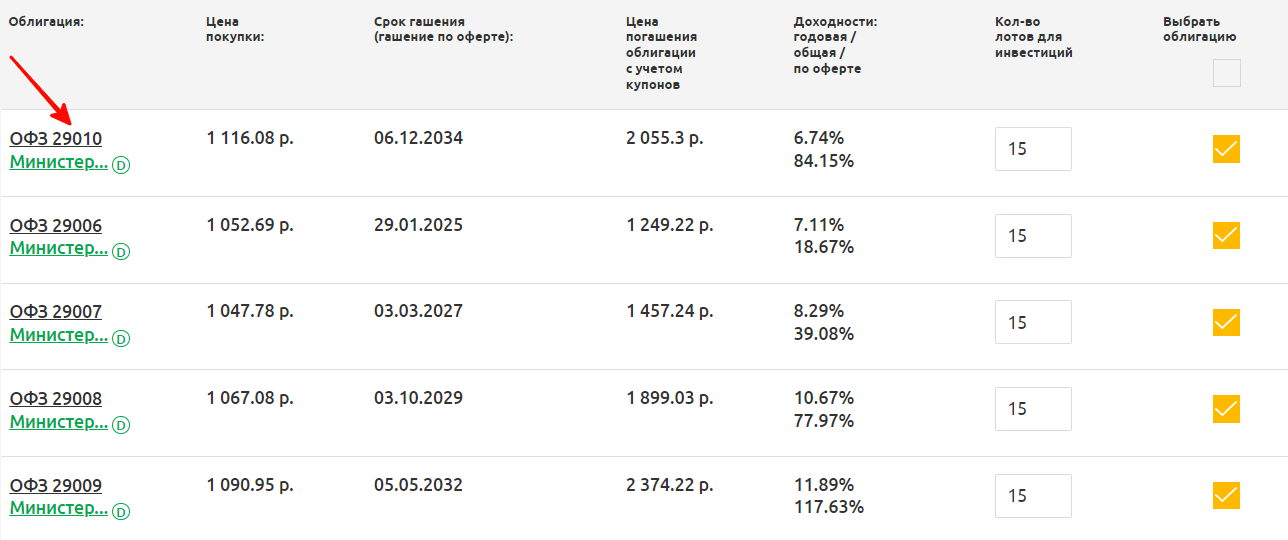Uncheck the ОФЗ 29010 selection checkbox
The height and width of the screenshot is (540, 1288).
pos(1226,149)
